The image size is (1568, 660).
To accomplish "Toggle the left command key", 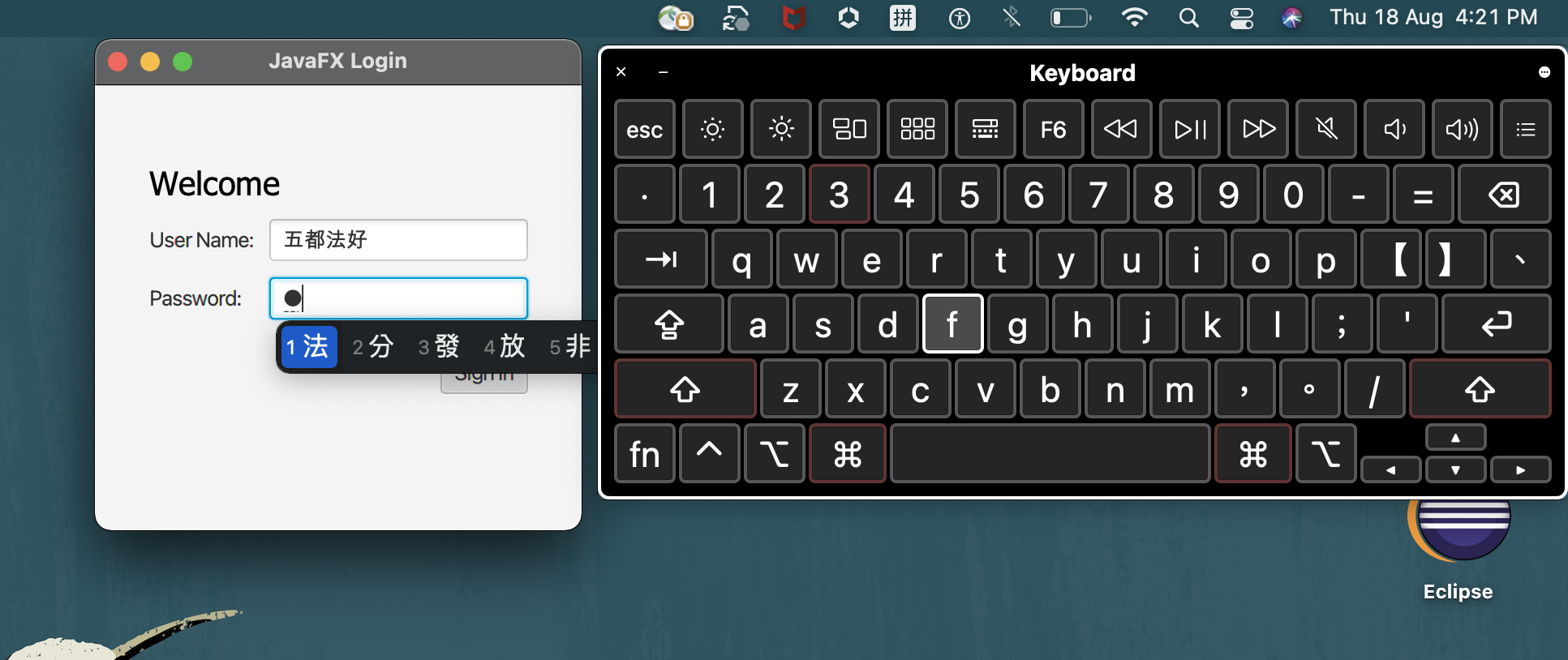I will tap(847, 454).
